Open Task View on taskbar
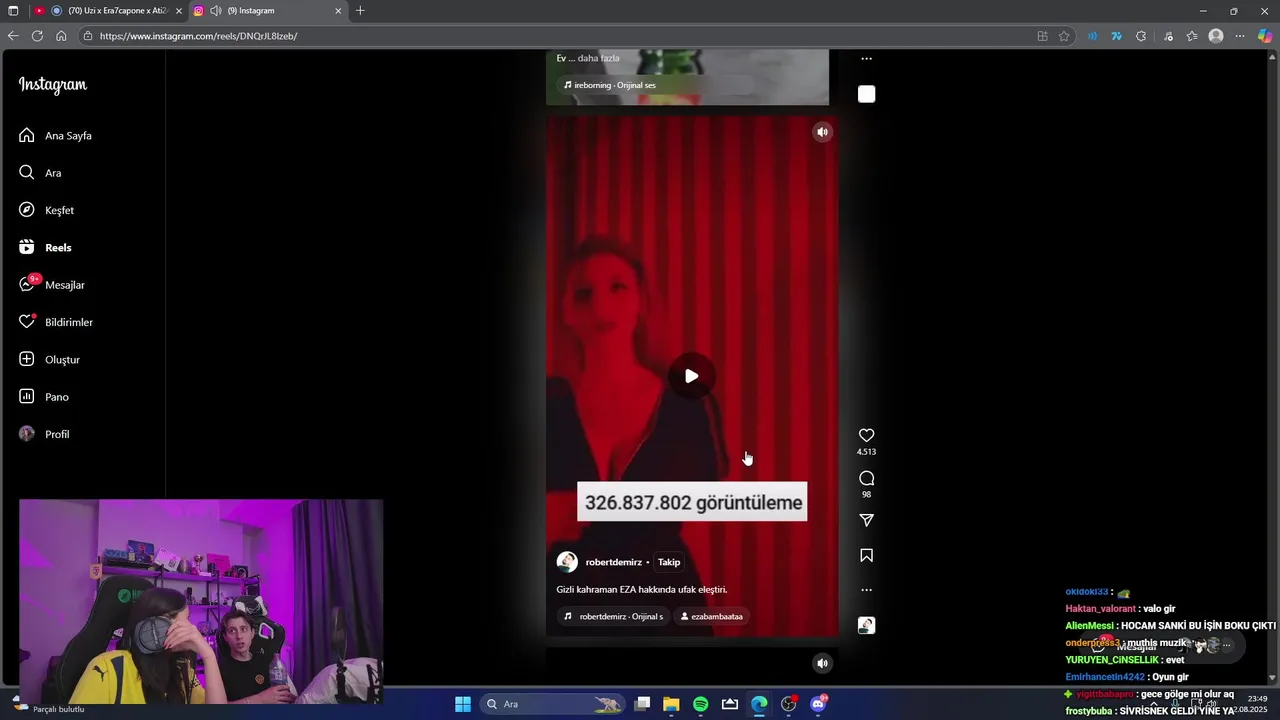The width and height of the screenshot is (1280, 720). tap(642, 704)
